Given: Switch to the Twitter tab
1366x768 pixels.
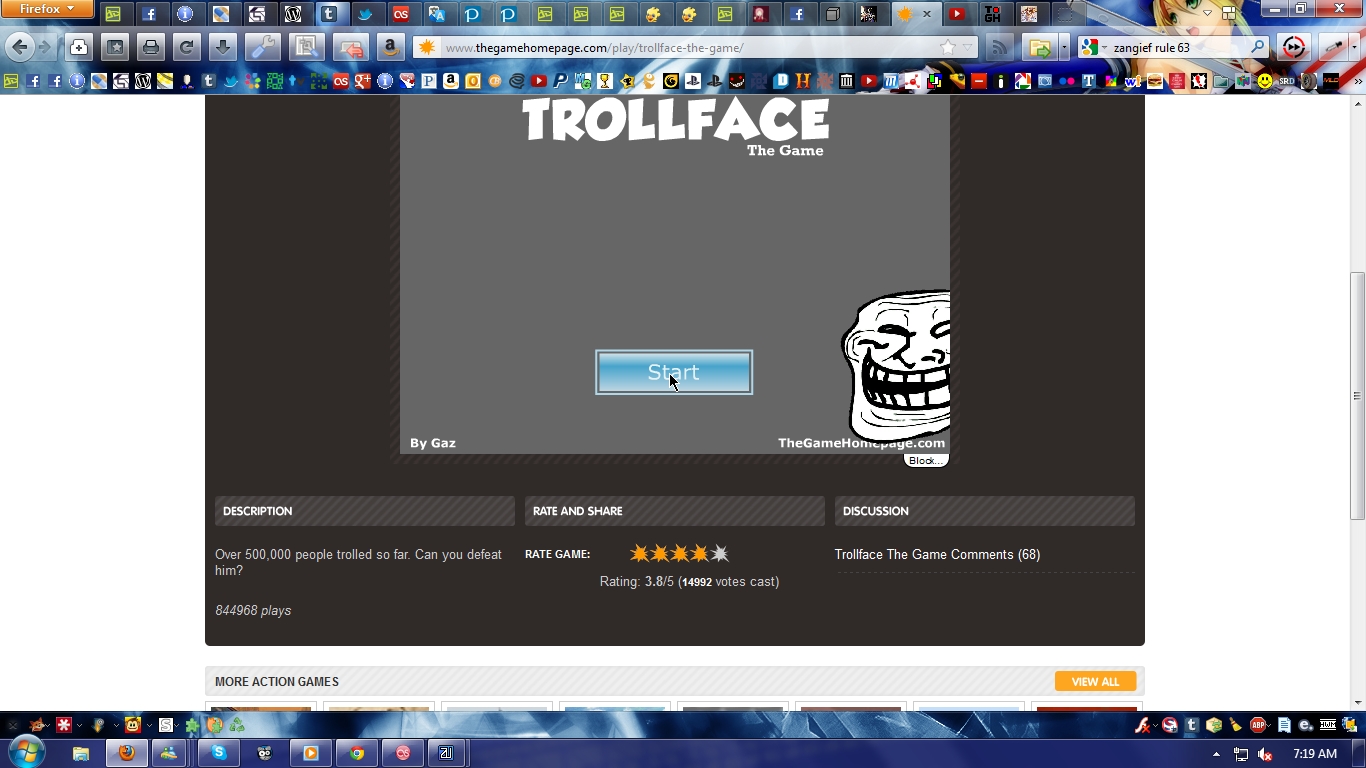Looking at the screenshot, I should pos(365,14).
